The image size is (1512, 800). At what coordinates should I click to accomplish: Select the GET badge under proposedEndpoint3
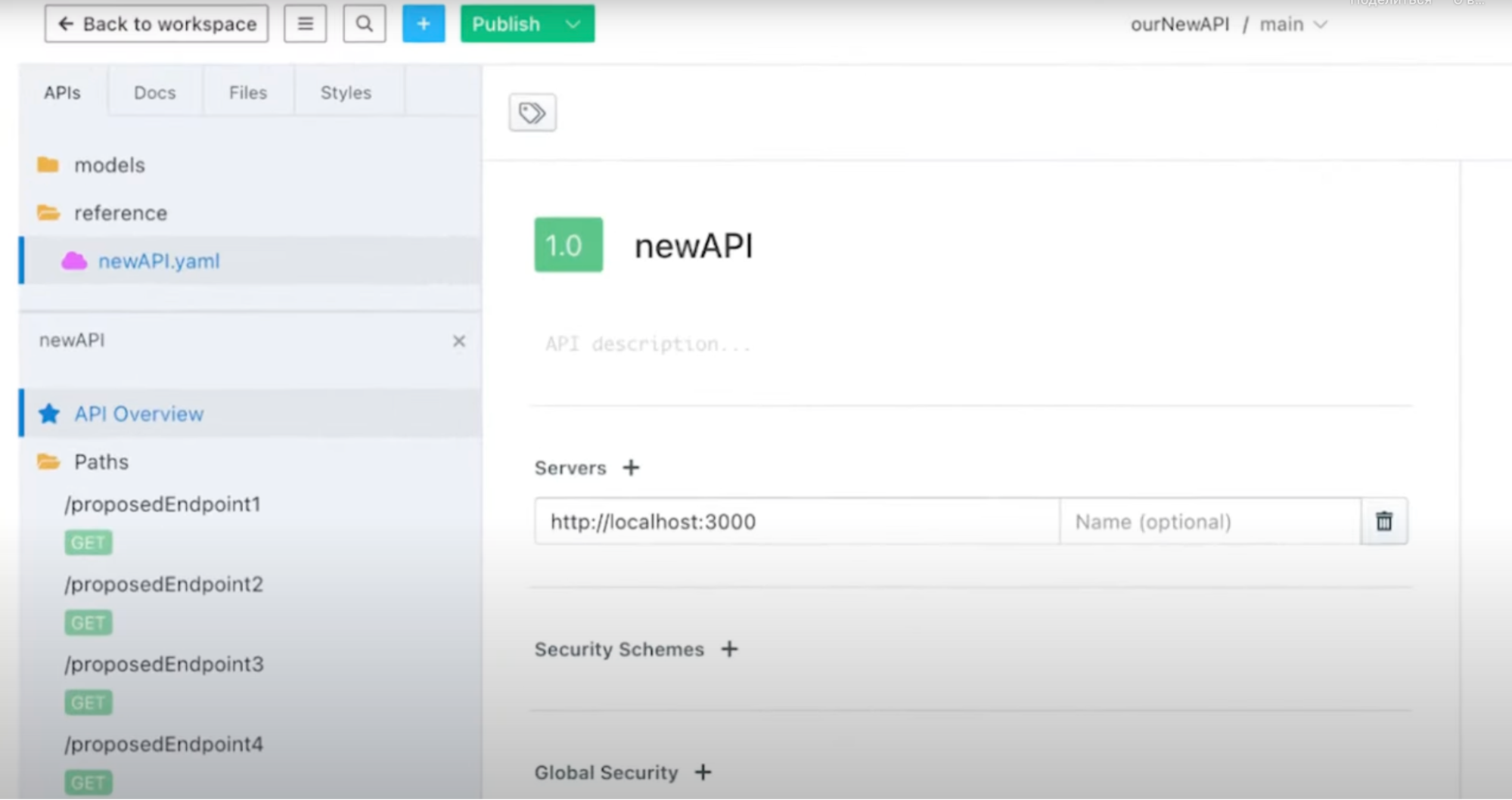(x=87, y=702)
